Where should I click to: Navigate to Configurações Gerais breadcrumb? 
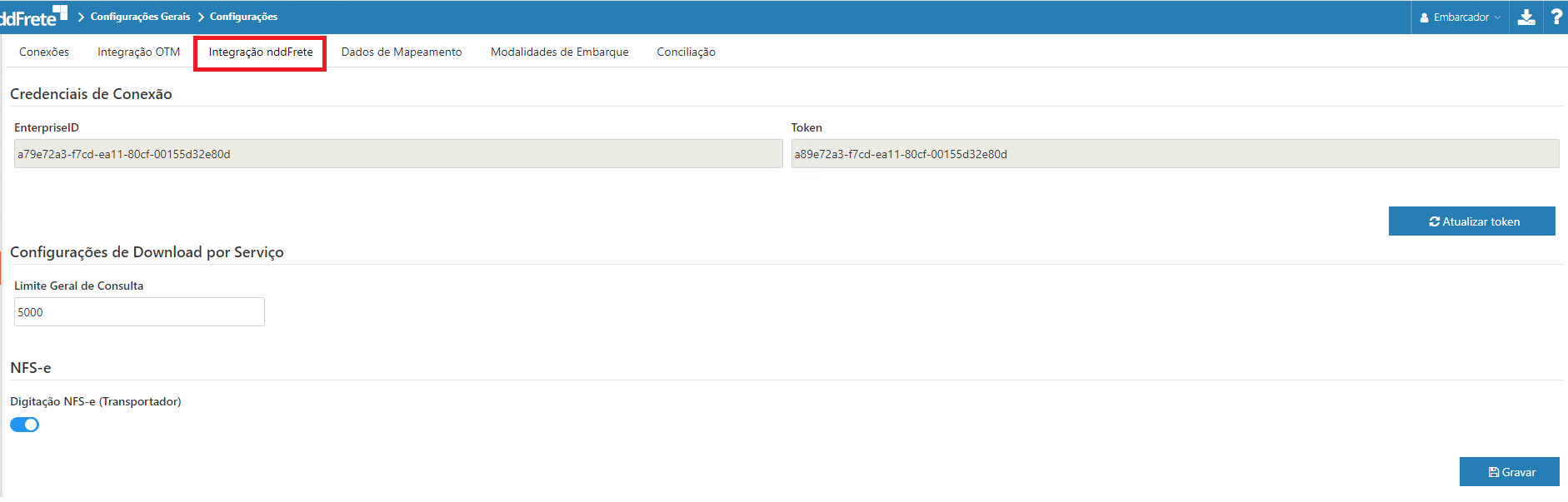click(x=140, y=17)
